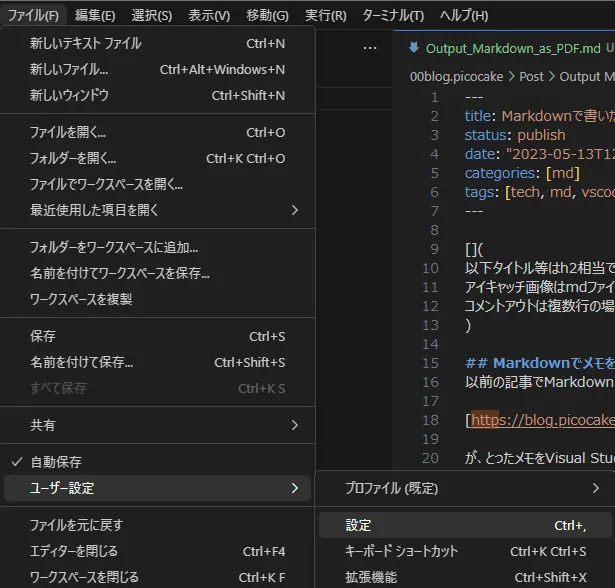Toggle 自動保存 (auto save) checkmark item

[56, 462]
